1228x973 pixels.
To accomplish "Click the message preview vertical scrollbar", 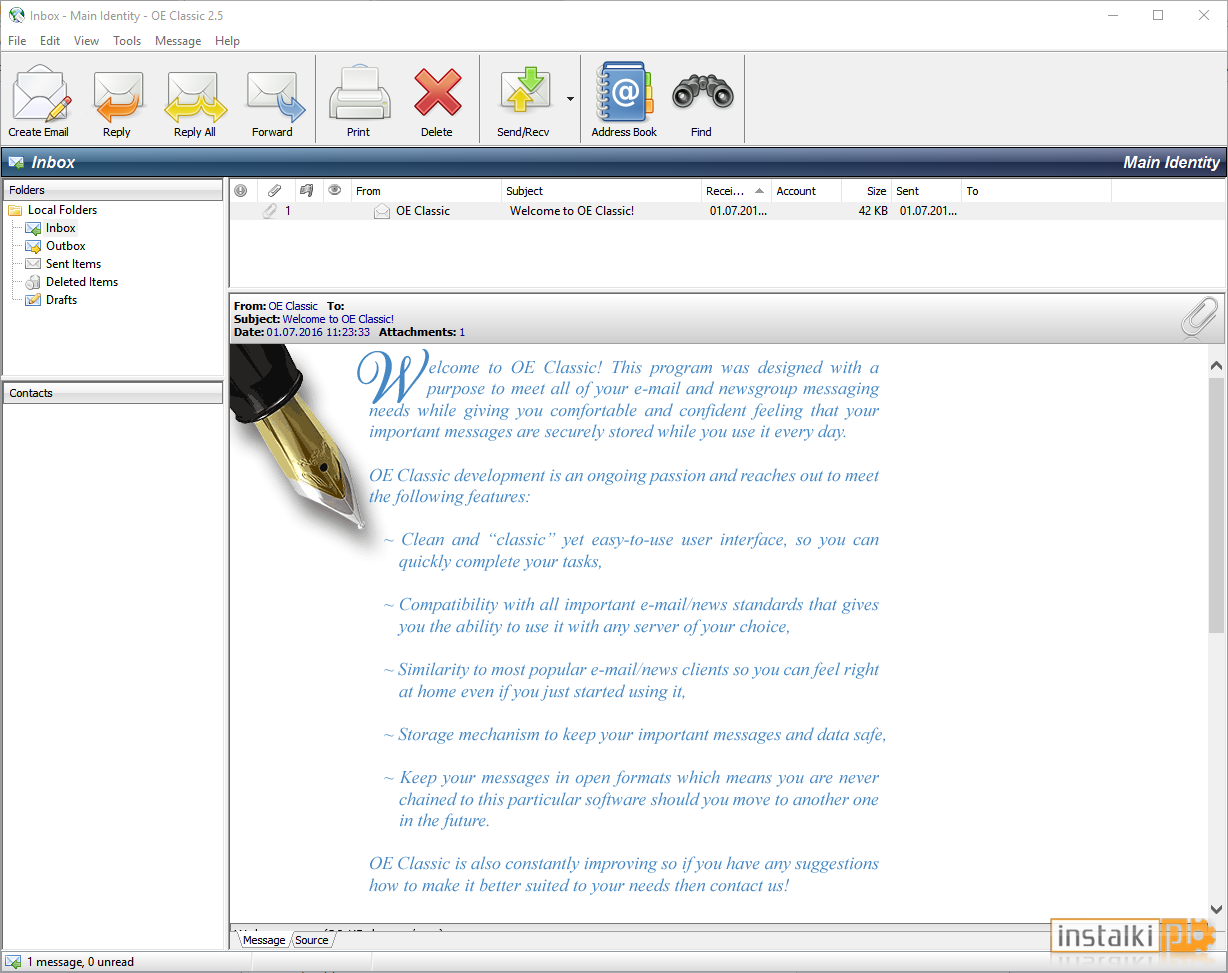I will coord(1216,637).
